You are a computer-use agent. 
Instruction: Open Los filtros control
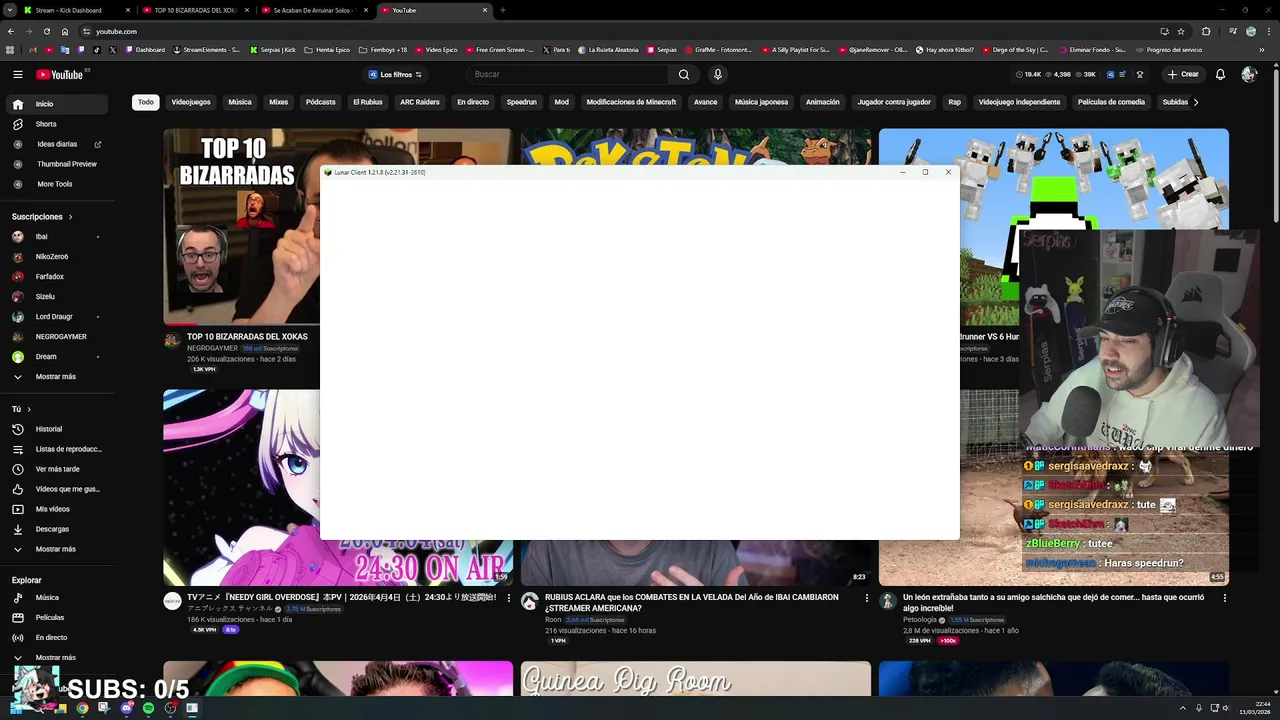[395, 74]
